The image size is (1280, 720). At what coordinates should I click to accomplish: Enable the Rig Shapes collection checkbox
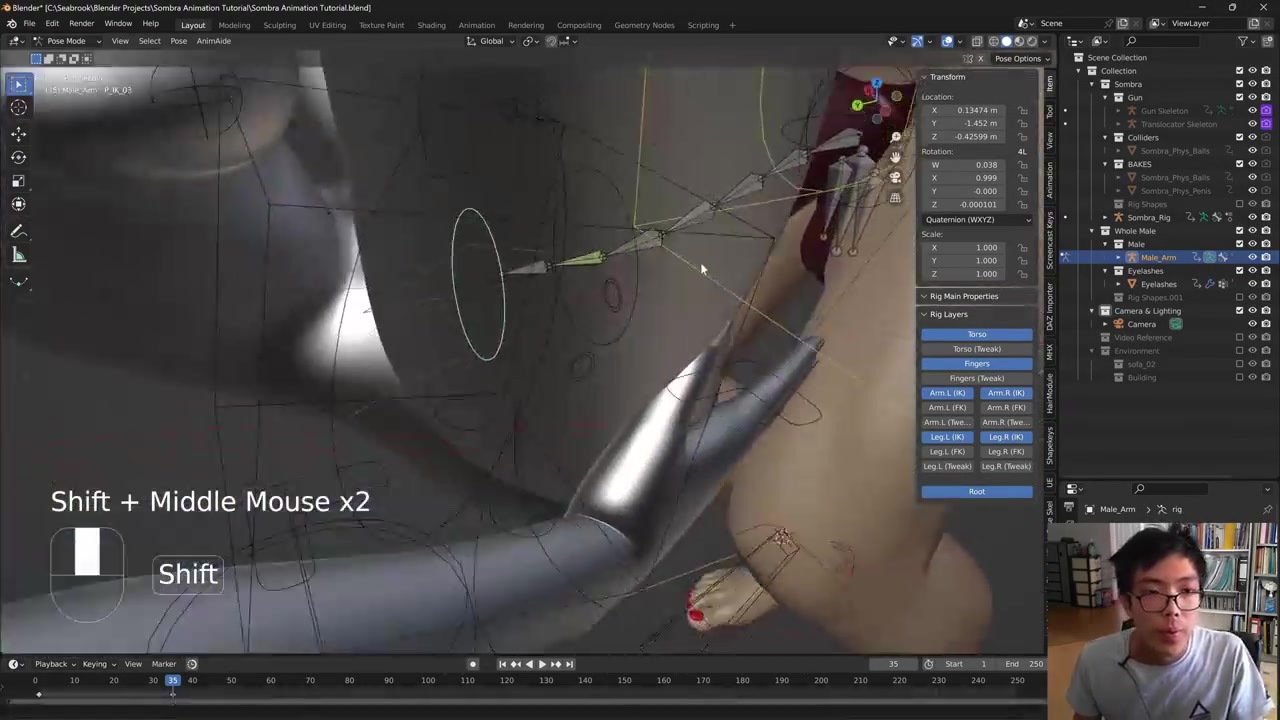coord(1239,204)
